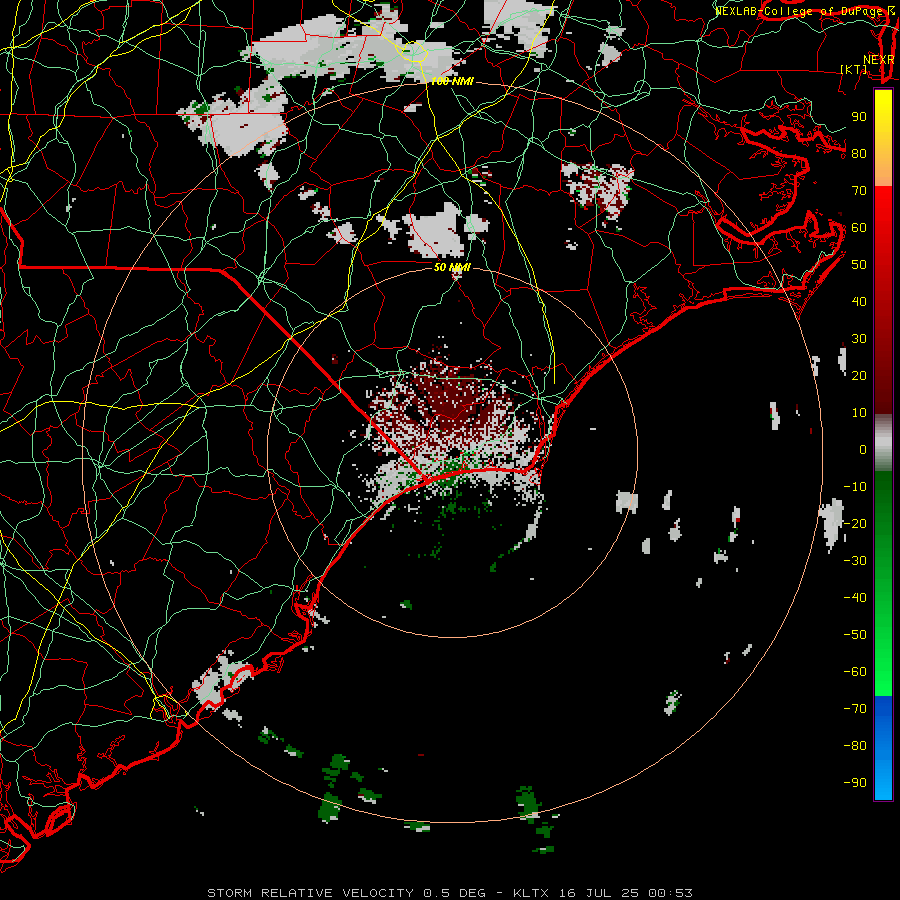Click the "0.5 DEG" elevation text in footer
The width and height of the screenshot is (900, 900).
click(x=455, y=893)
